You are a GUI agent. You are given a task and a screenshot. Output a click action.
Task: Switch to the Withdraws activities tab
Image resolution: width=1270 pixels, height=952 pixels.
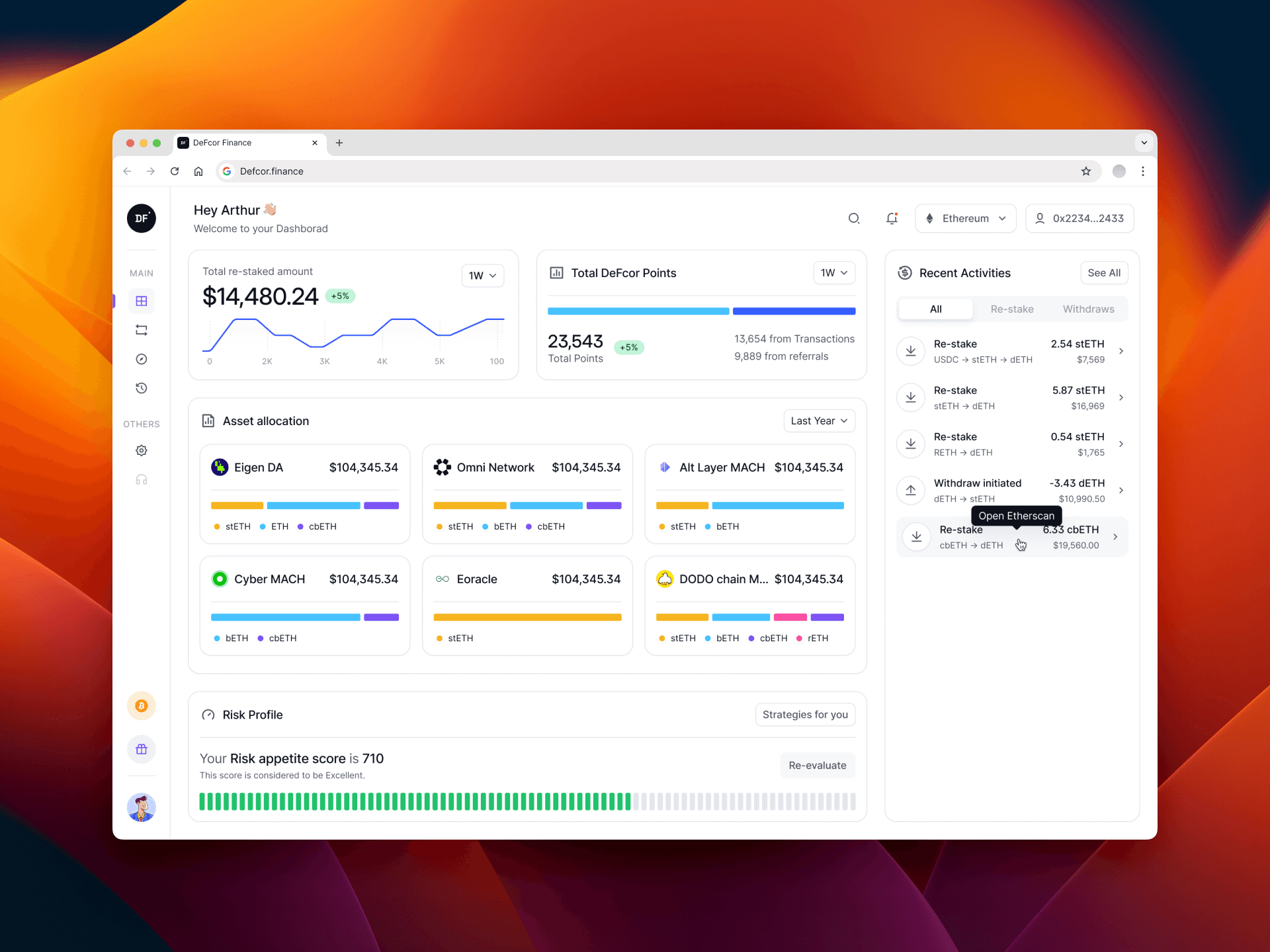tap(1088, 309)
